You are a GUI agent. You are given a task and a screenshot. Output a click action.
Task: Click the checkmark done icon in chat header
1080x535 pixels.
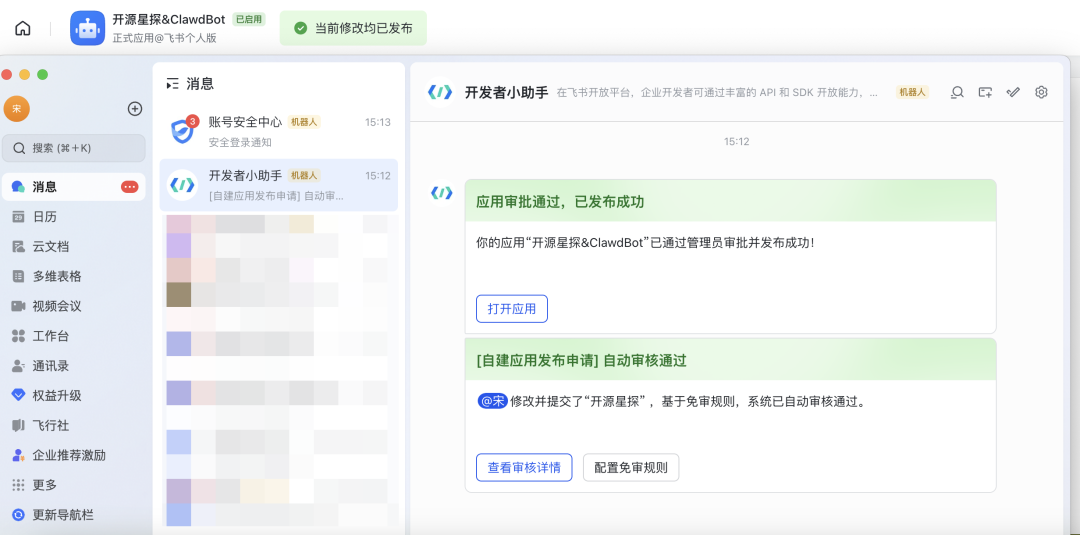(x=1012, y=92)
